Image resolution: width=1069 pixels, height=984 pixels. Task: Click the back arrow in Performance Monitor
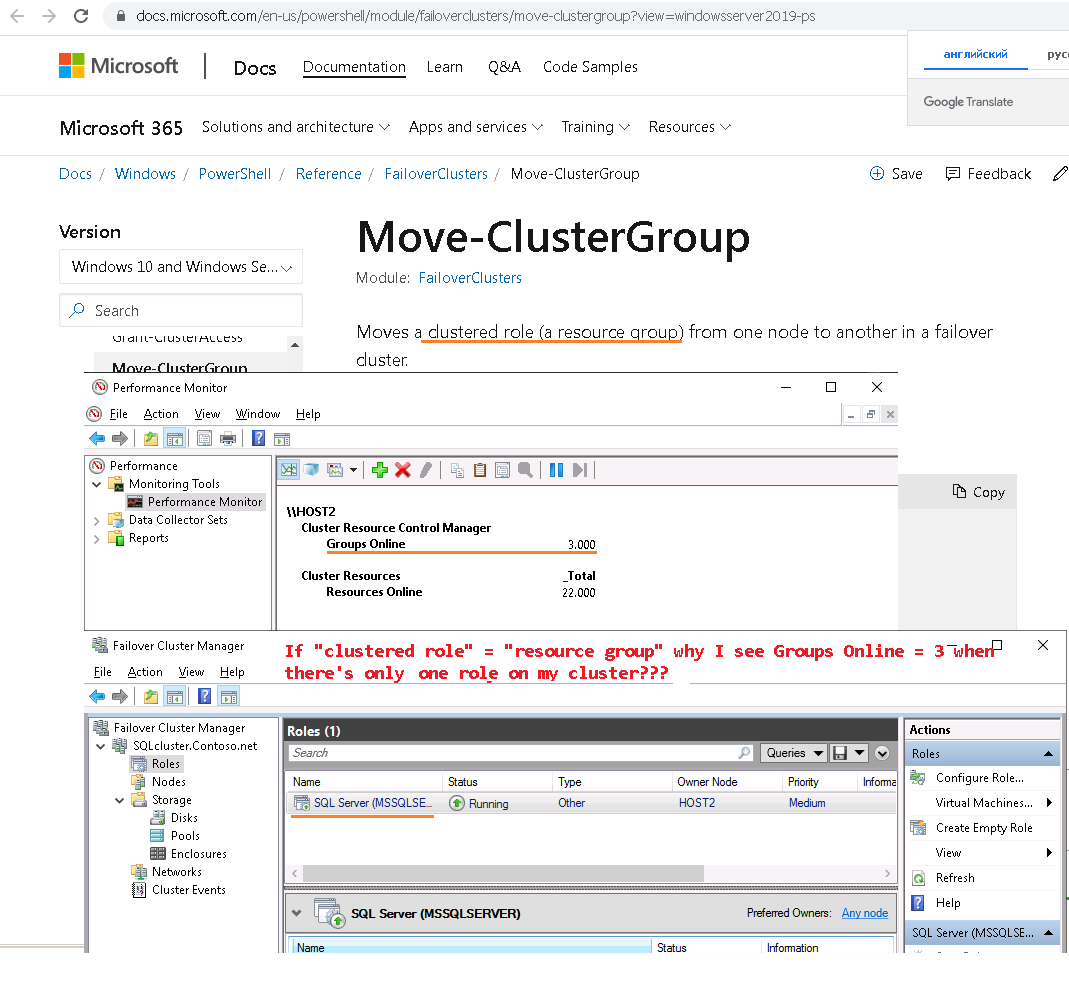(x=97, y=437)
